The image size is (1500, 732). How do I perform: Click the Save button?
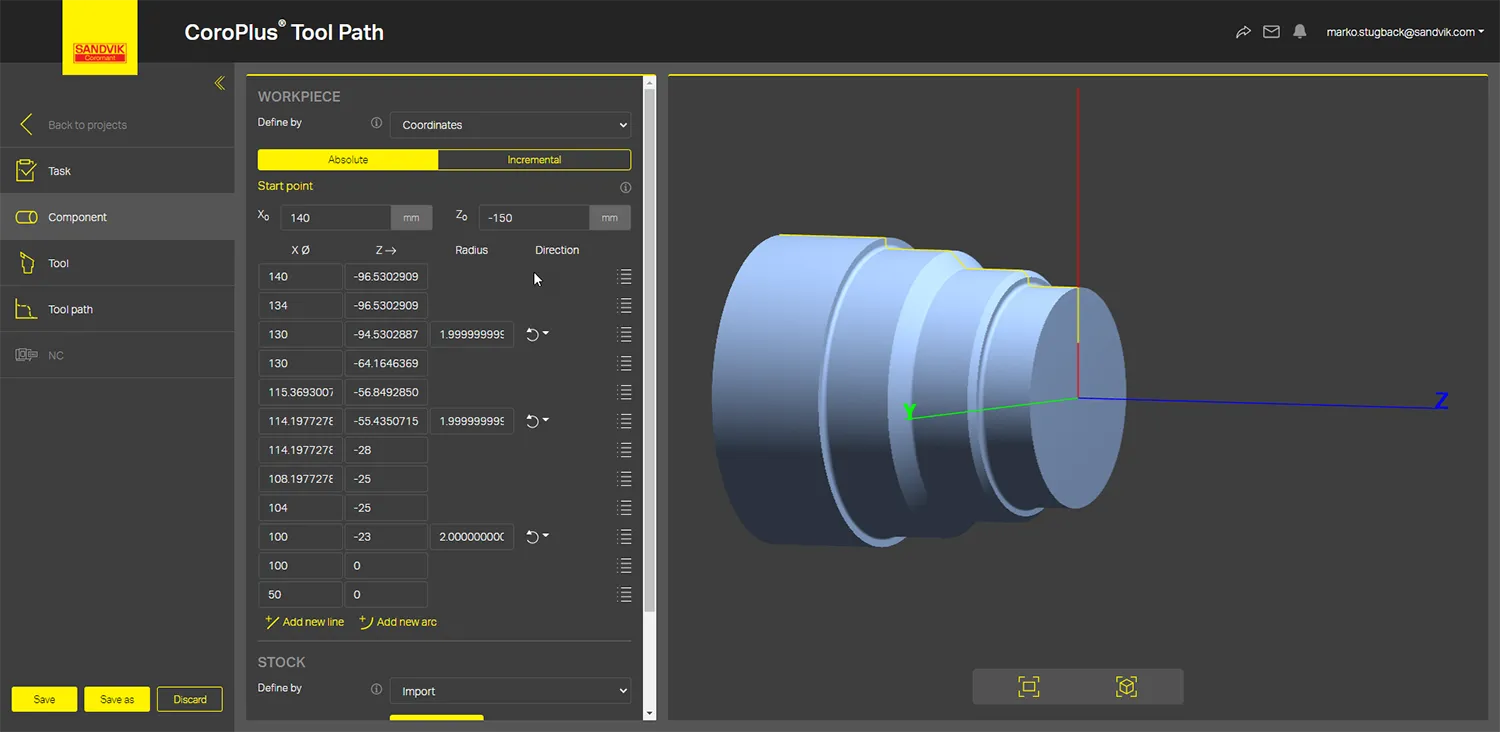44,699
